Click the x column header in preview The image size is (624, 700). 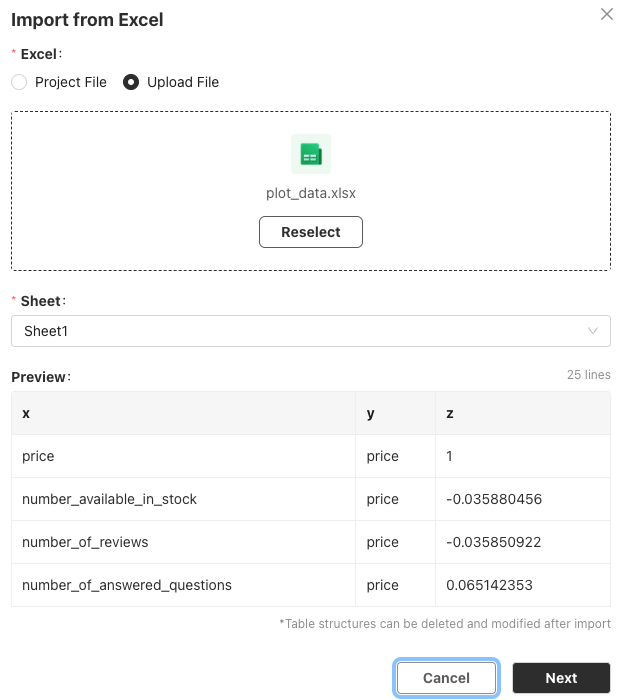coord(26,413)
